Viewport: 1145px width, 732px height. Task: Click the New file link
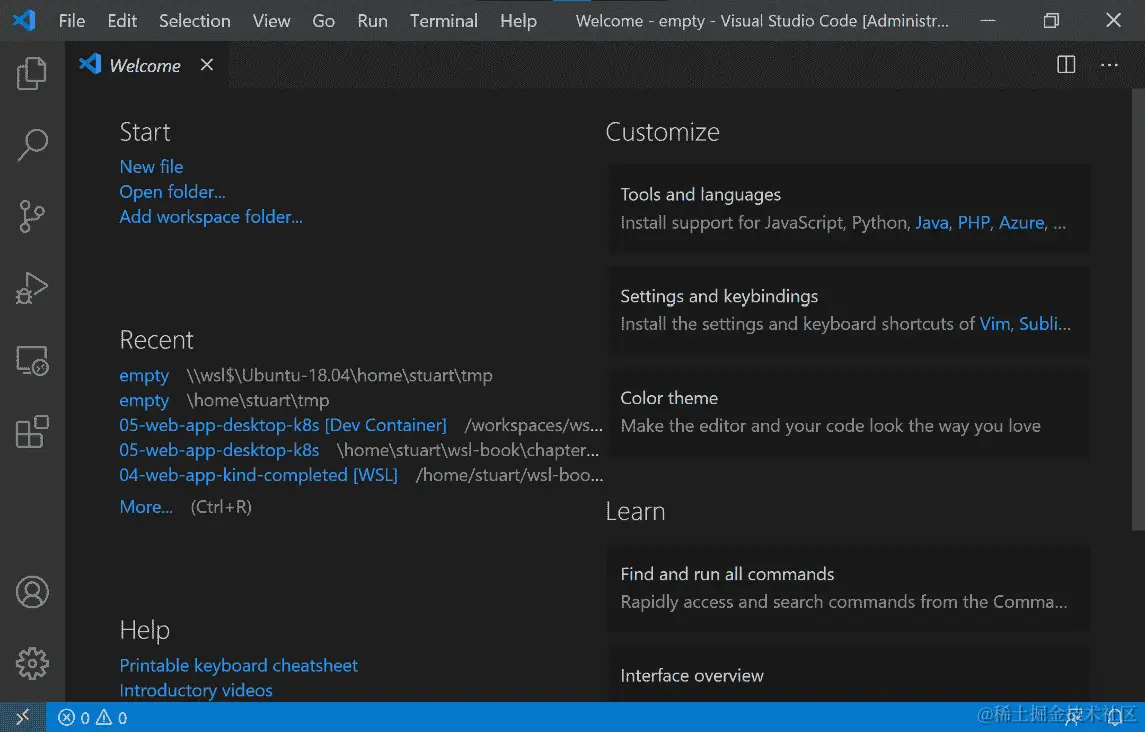click(151, 166)
